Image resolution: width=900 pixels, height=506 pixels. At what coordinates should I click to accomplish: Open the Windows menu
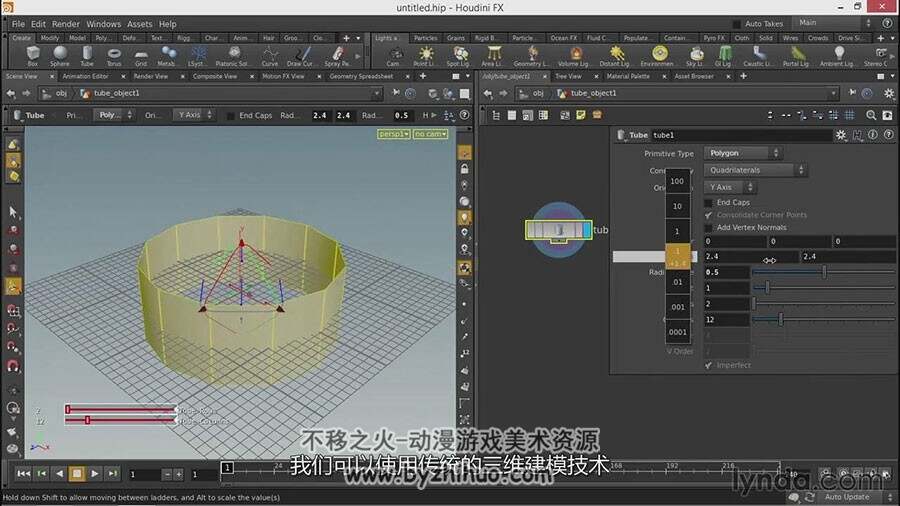pyautogui.click(x=103, y=24)
